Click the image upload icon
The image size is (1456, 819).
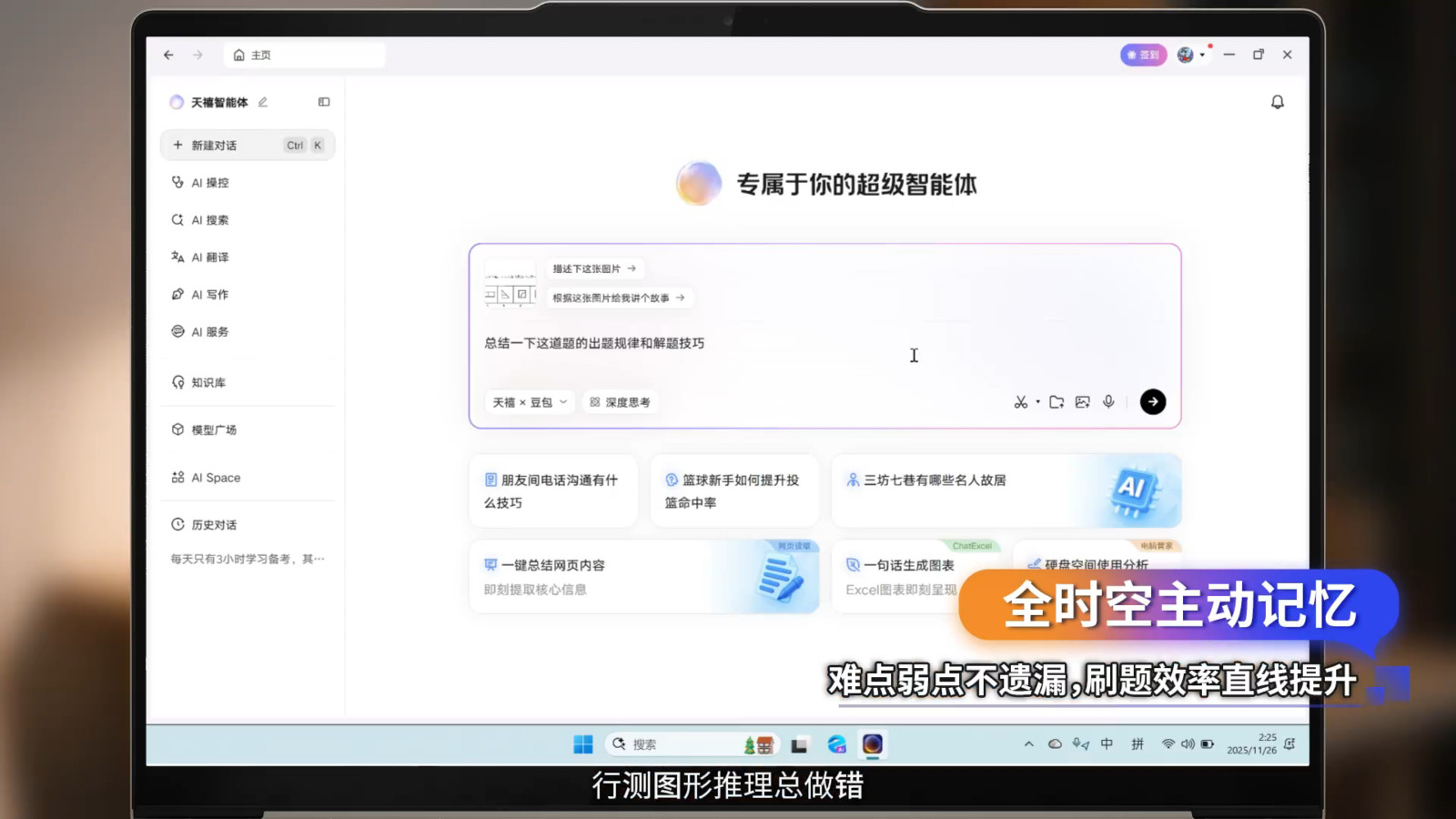pos(1082,401)
